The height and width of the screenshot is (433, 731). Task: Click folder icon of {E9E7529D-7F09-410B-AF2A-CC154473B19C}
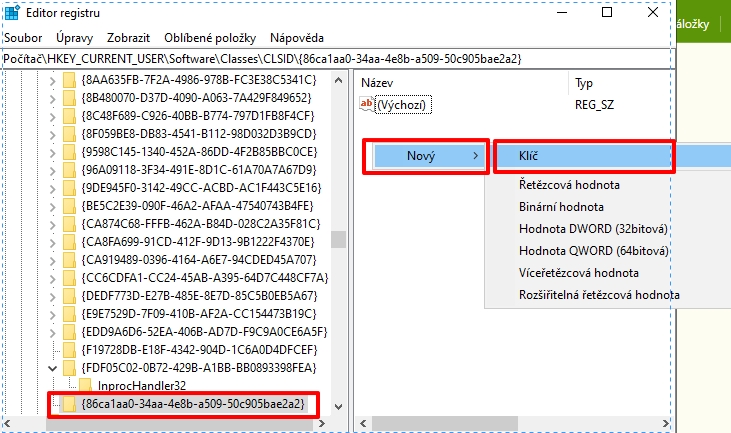click(69, 314)
